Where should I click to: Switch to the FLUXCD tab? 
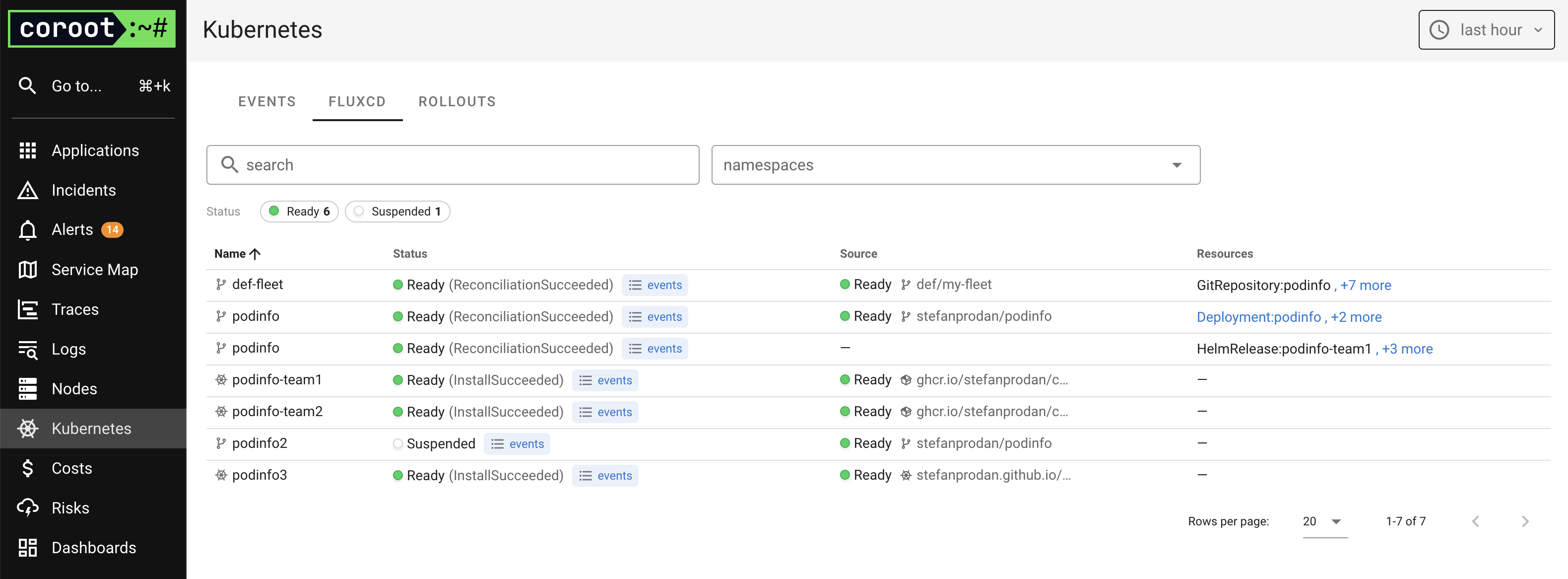pyautogui.click(x=357, y=102)
